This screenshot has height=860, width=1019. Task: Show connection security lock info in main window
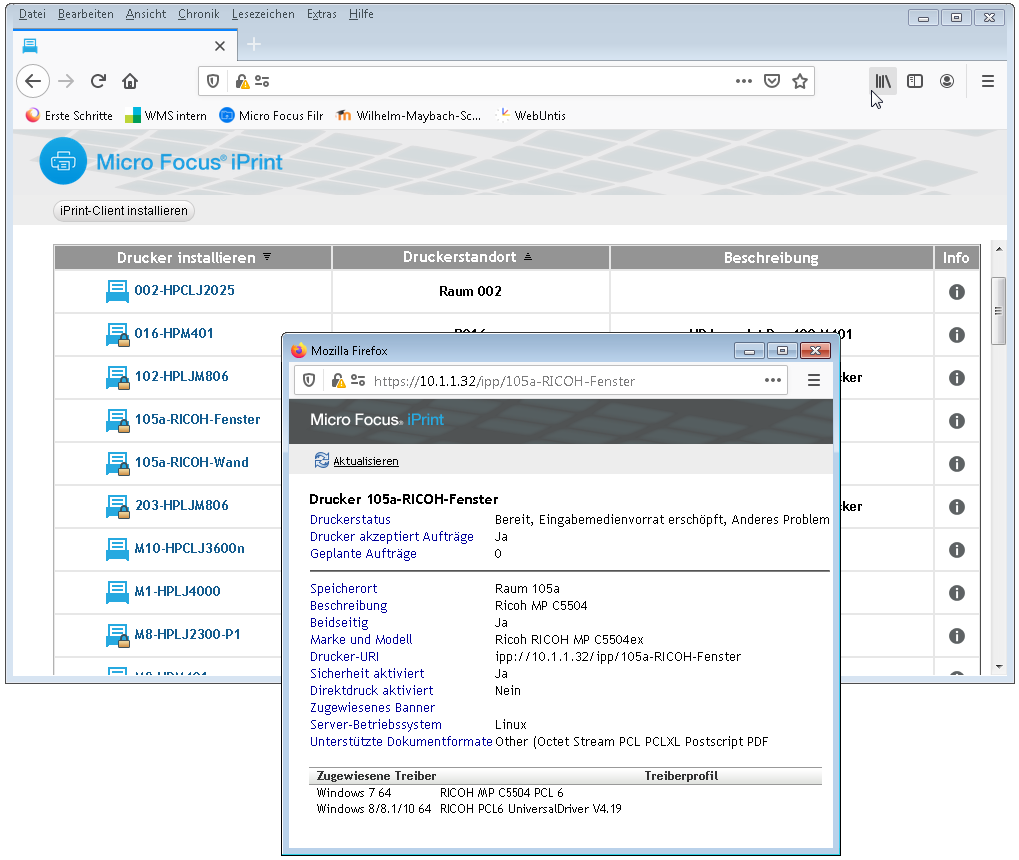pyautogui.click(x=242, y=81)
